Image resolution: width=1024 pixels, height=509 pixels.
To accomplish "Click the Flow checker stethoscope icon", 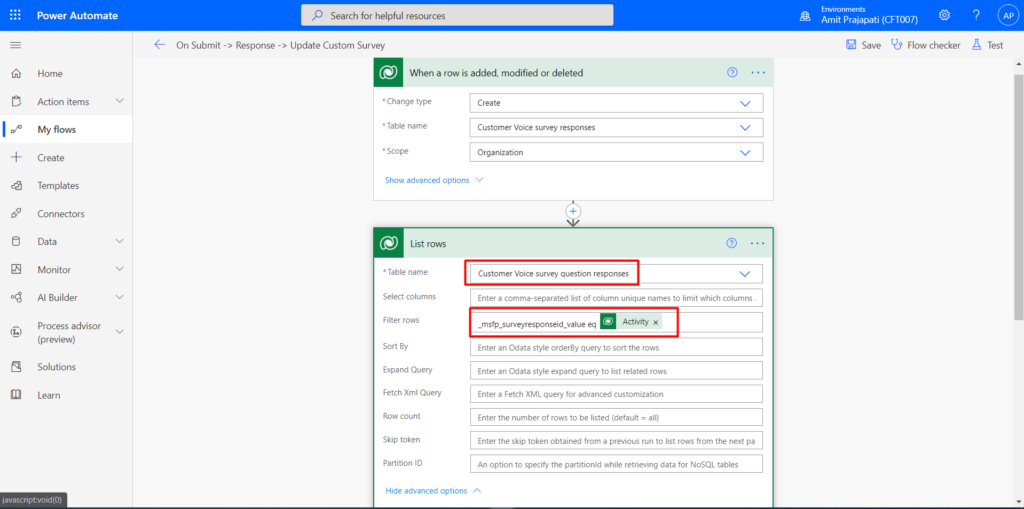I will [x=897, y=45].
